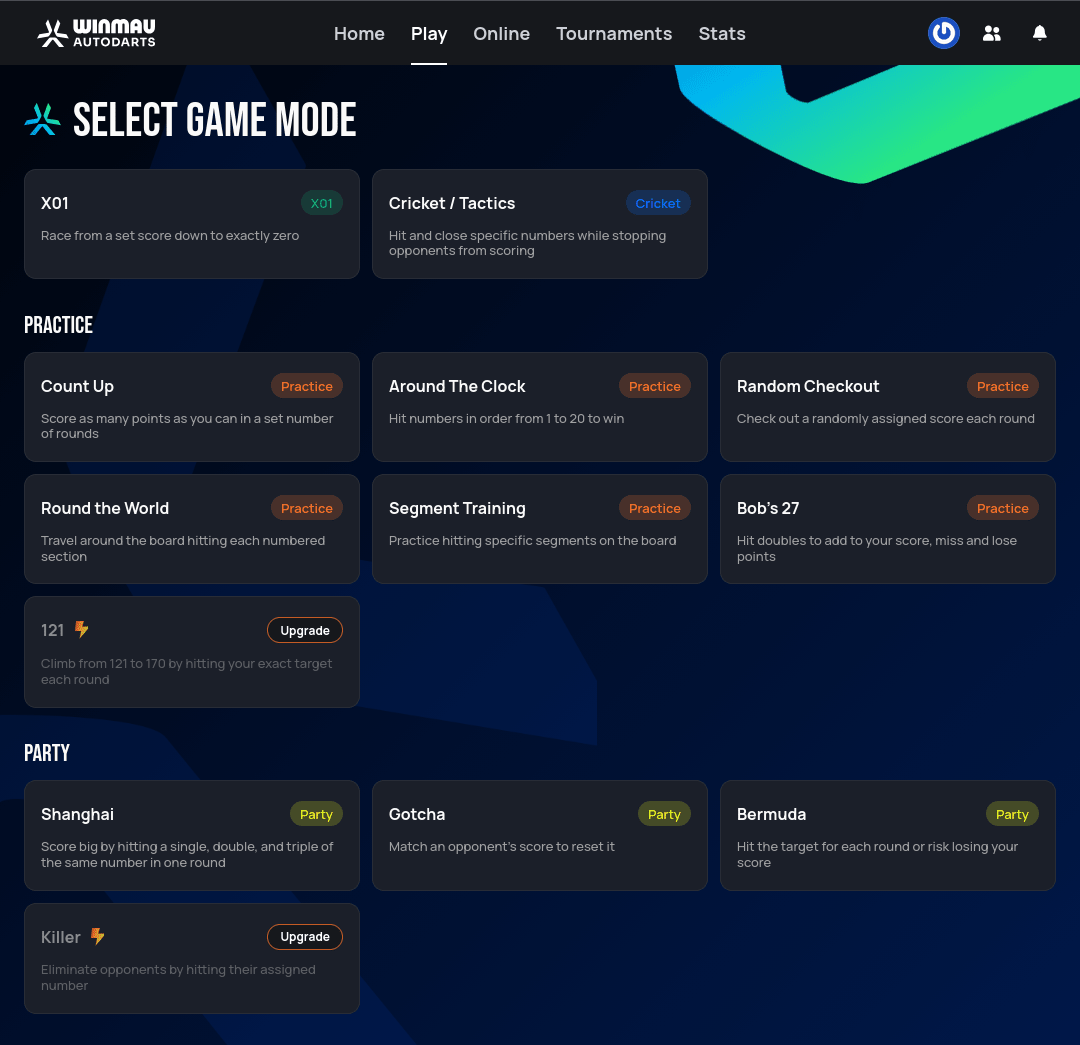Open the Segment Training mode
Image resolution: width=1080 pixels, height=1045 pixels.
pyautogui.click(x=539, y=529)
